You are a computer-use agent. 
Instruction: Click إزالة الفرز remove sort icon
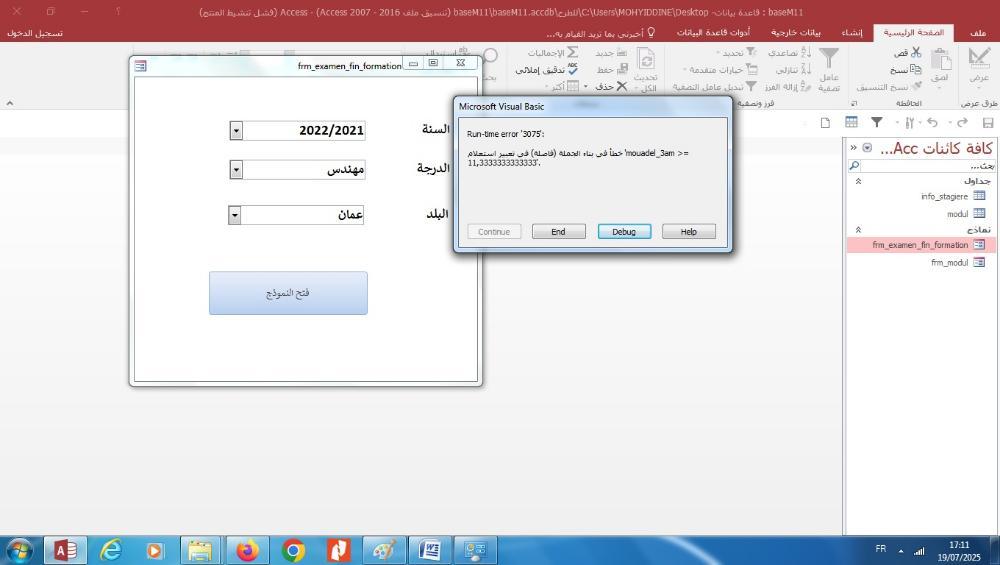pos(805,86)
